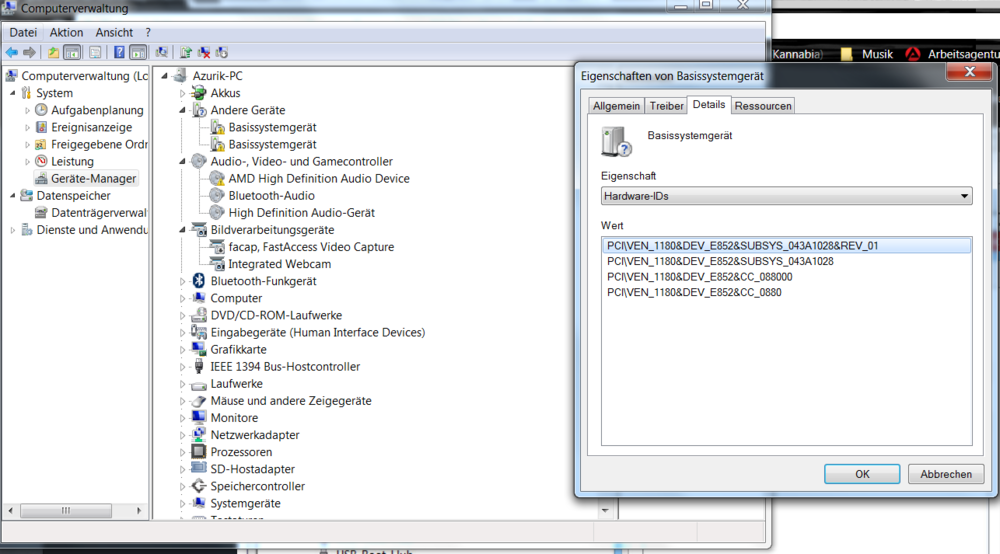Image resolution: width=1000 pixels, height=554 pixels.
Task: Open the Aktion menu
Action: tap(67, 33)
